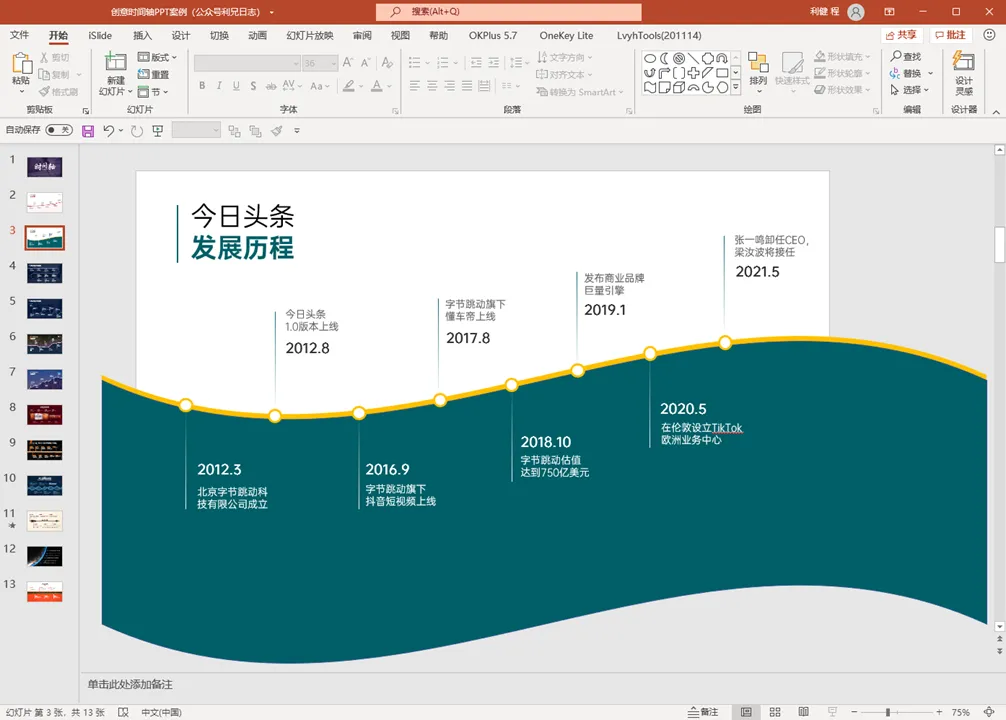
Task: Open Design Ideas (设计灵感) button
Action: coord(964,73)
